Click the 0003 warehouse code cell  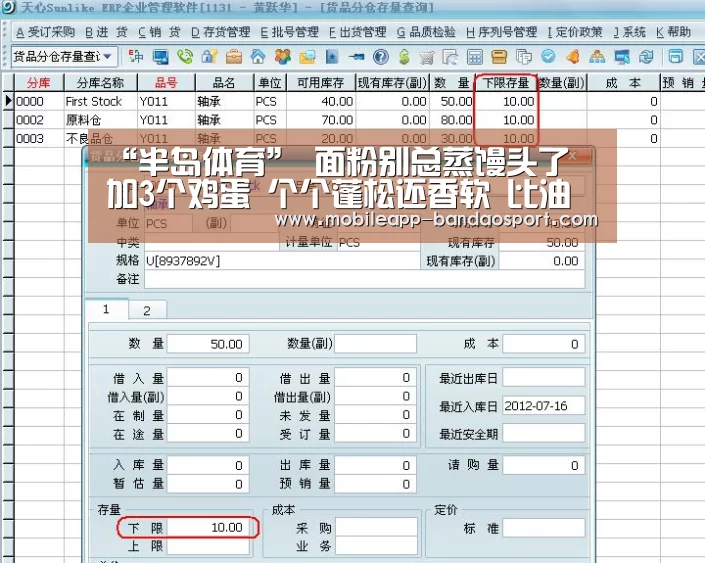[39, 139]
